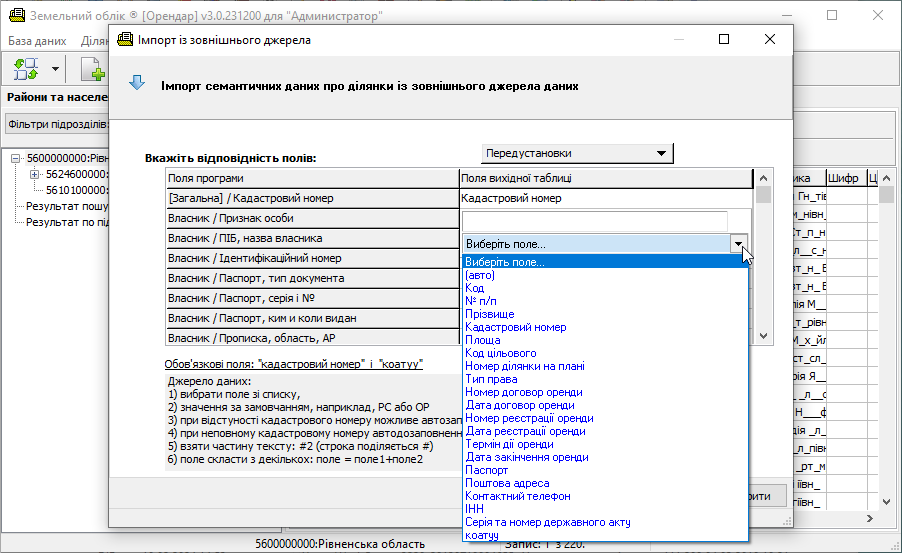Select row "Власник / ПІБ, назва власника"

coord(312,238)
